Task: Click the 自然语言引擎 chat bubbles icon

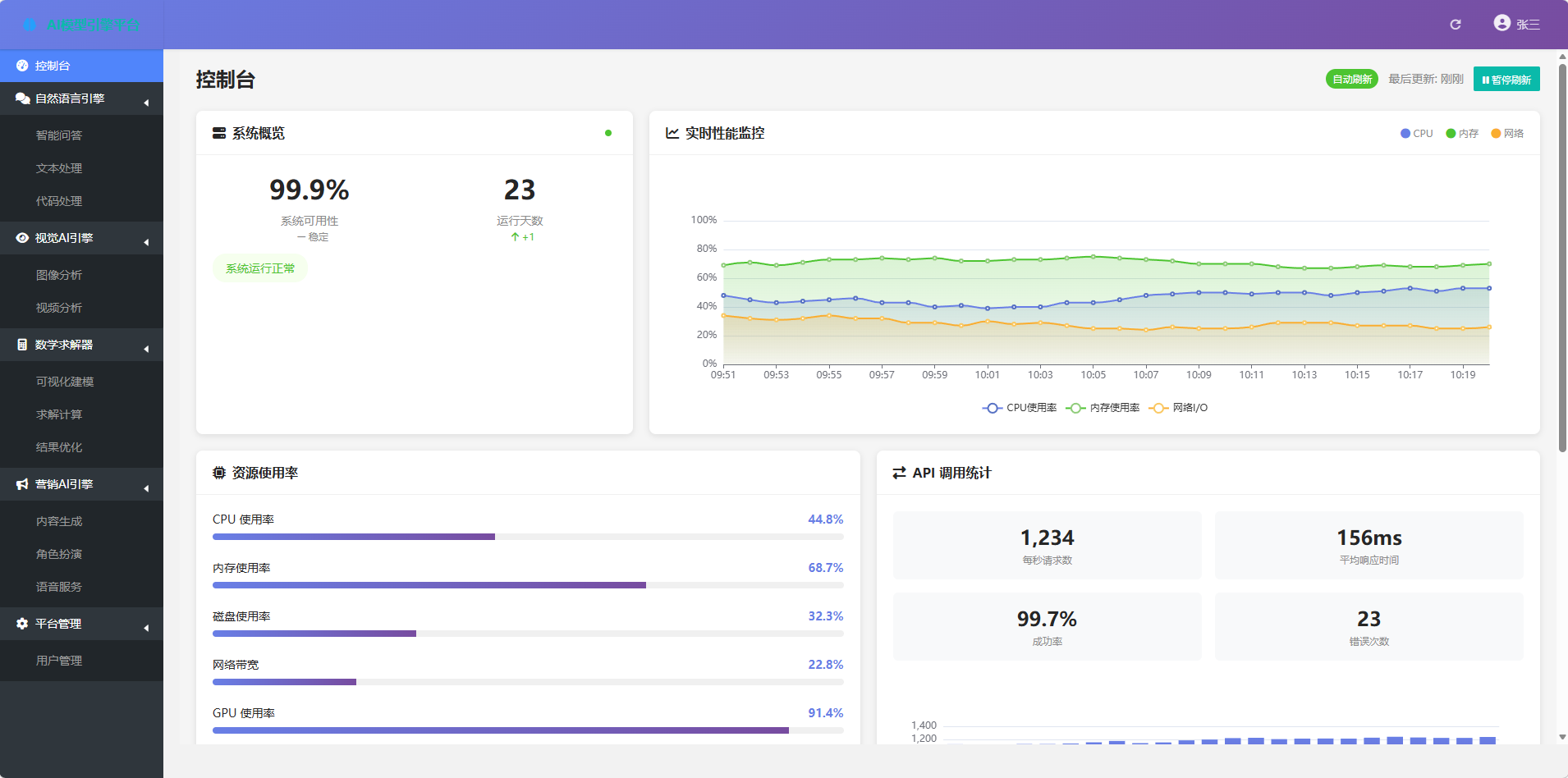Action: click(22, 98)
